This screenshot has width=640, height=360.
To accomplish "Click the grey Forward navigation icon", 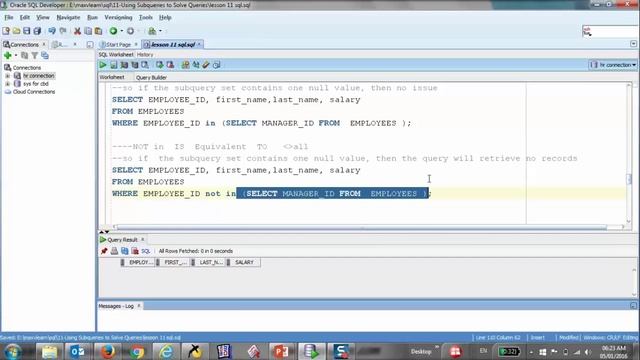I will [130, 31].
